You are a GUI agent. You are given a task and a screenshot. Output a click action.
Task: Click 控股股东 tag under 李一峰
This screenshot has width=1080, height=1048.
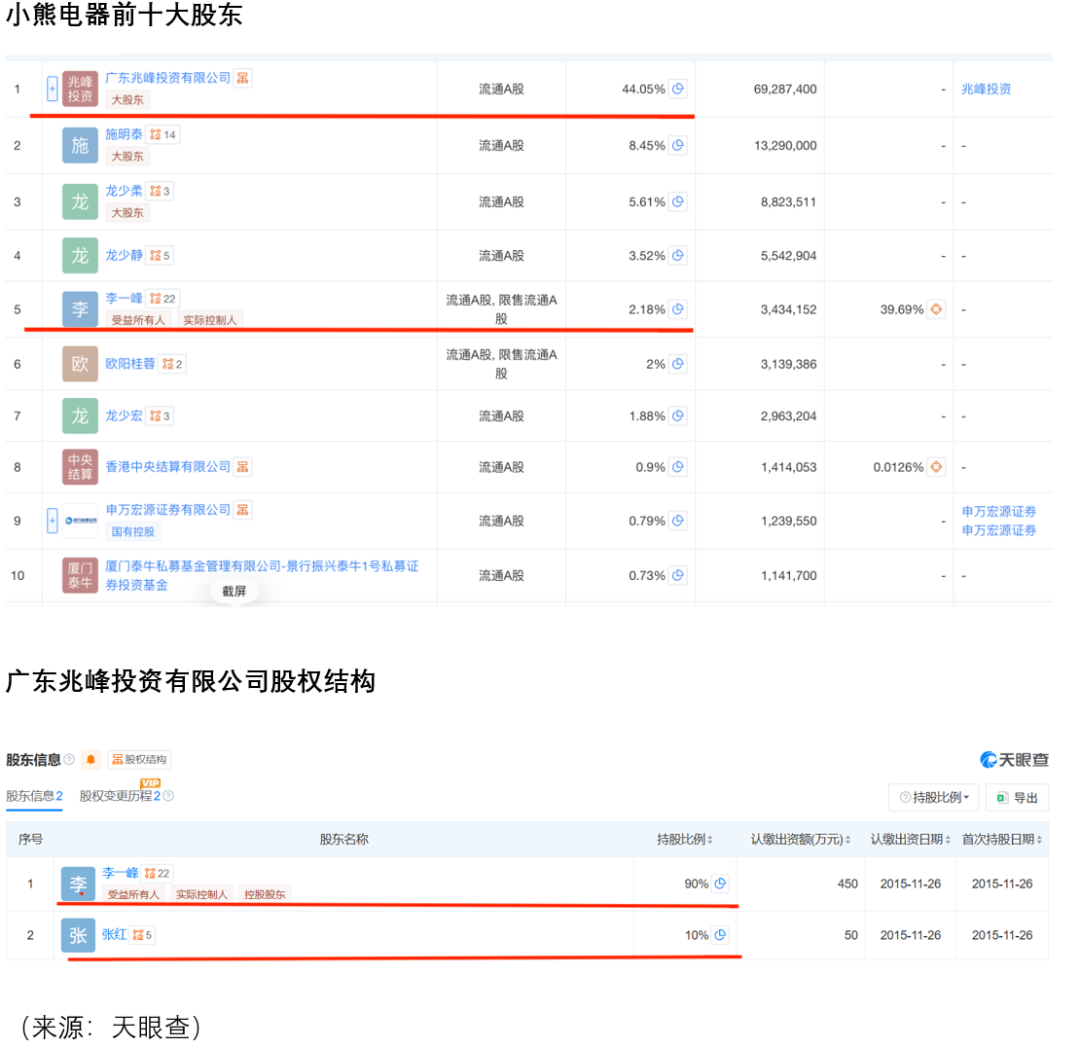(265, 894)
